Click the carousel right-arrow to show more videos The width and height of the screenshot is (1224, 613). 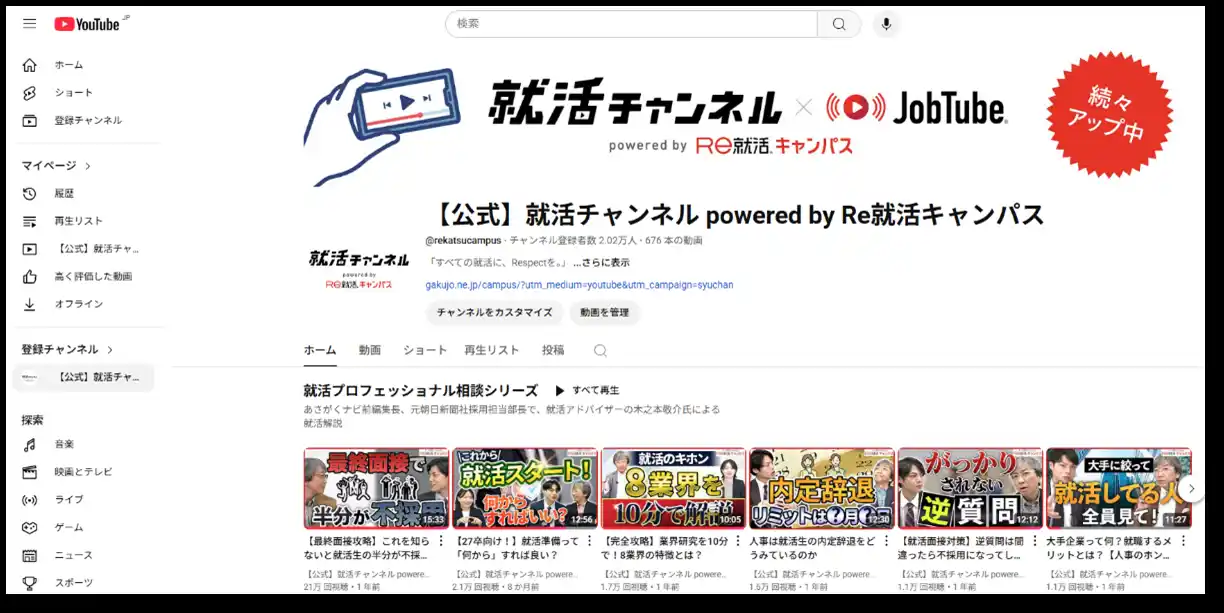(x=1192, y=487)
